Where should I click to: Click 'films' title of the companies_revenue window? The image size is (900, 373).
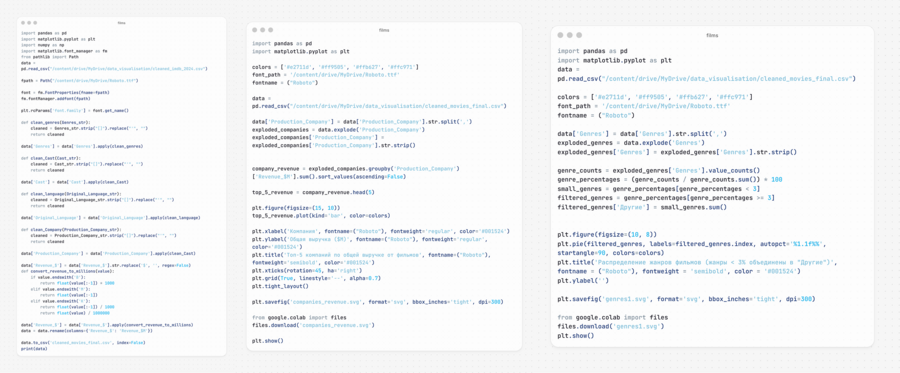pos(384,30)
